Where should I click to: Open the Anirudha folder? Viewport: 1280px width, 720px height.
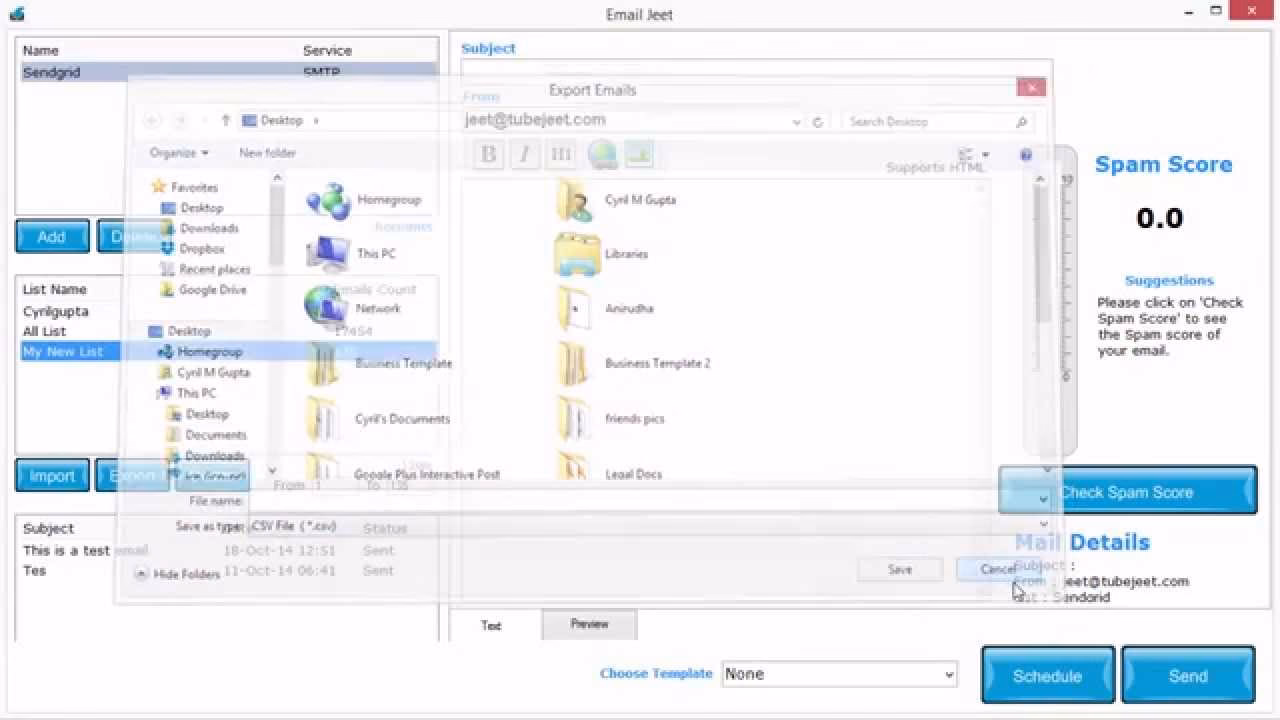tap(576, 308)
